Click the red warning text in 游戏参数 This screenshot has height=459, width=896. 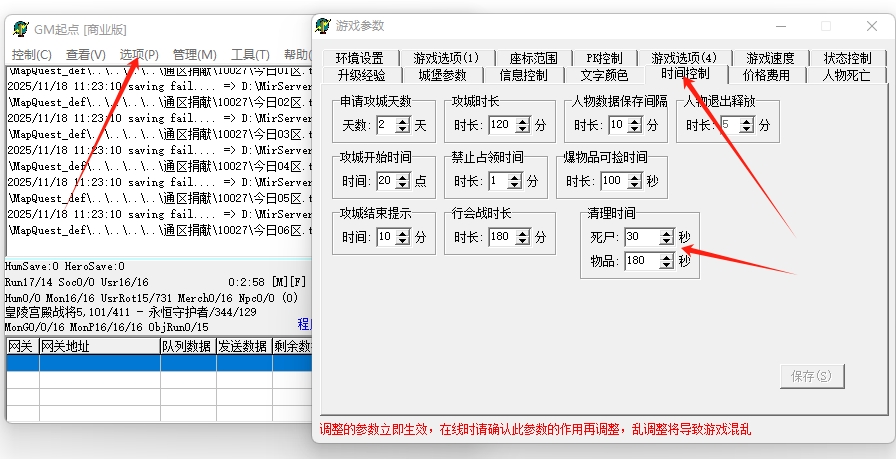535,429
